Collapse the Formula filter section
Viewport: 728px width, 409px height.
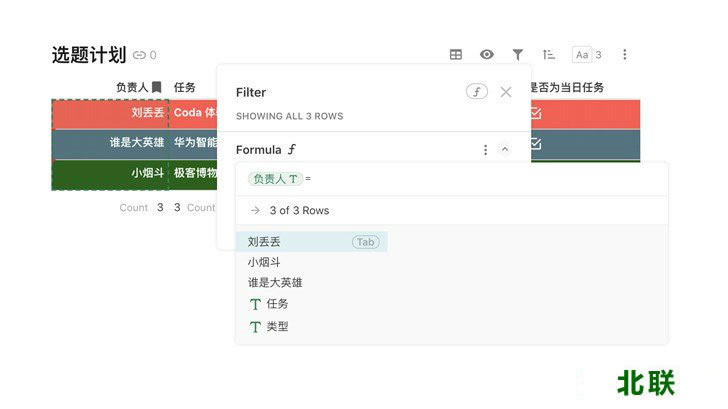(505, 150)
